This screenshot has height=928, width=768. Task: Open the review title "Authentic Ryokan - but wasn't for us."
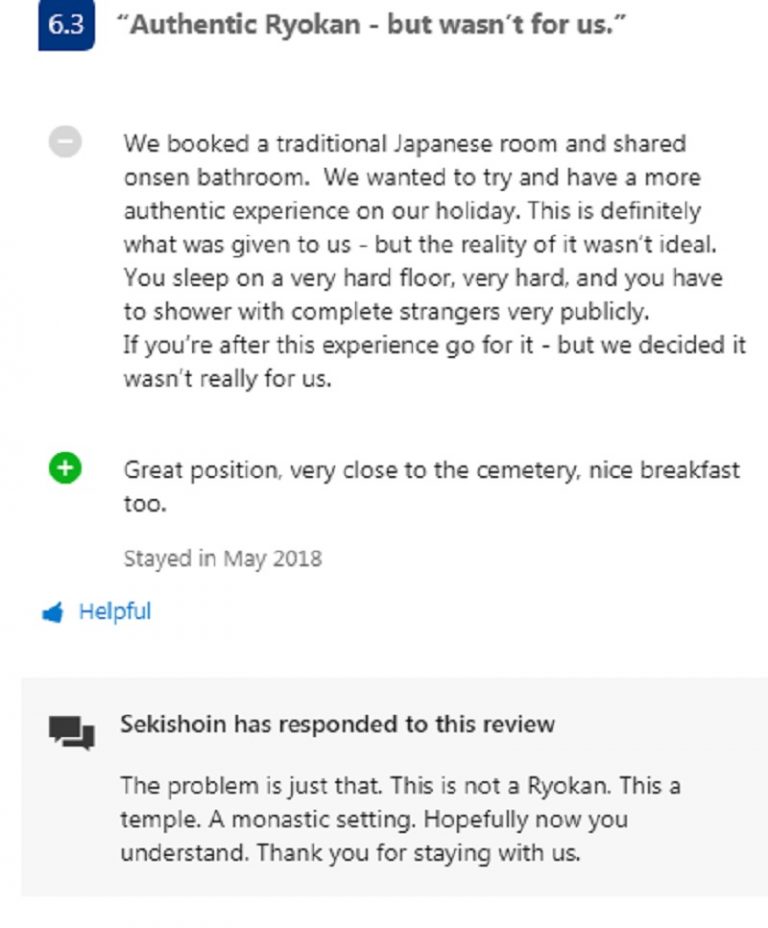click(371, 25)
